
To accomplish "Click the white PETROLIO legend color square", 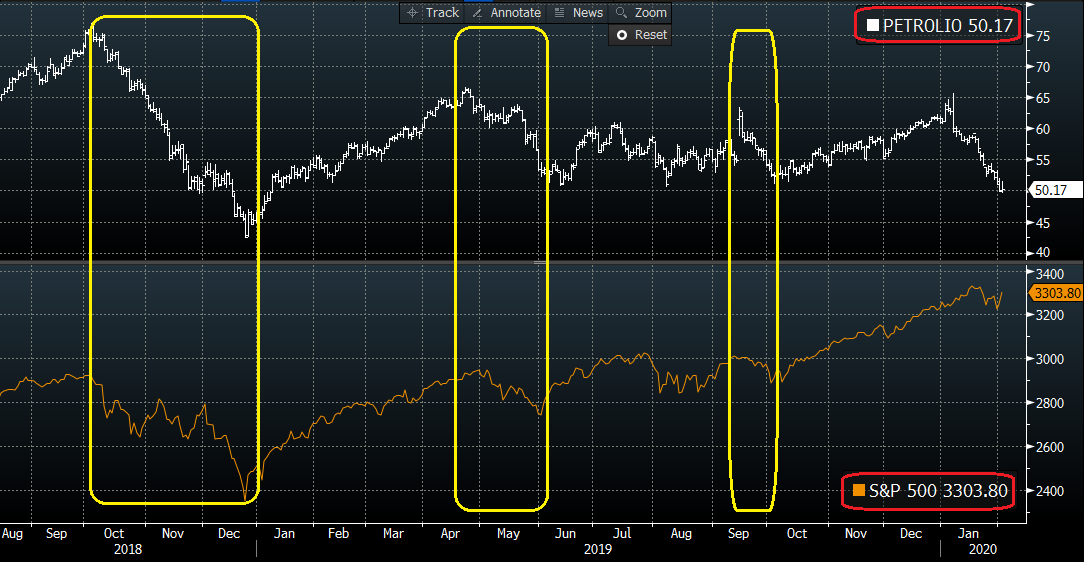I will coord(872,26).
